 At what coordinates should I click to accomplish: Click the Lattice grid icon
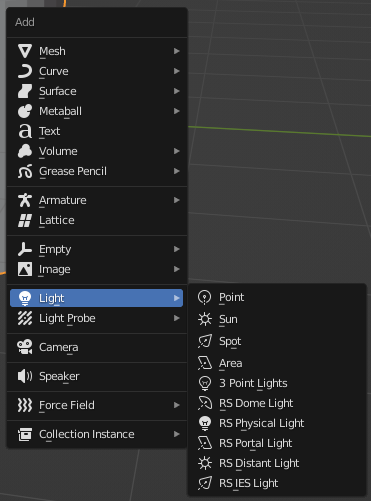pos(25,220)
